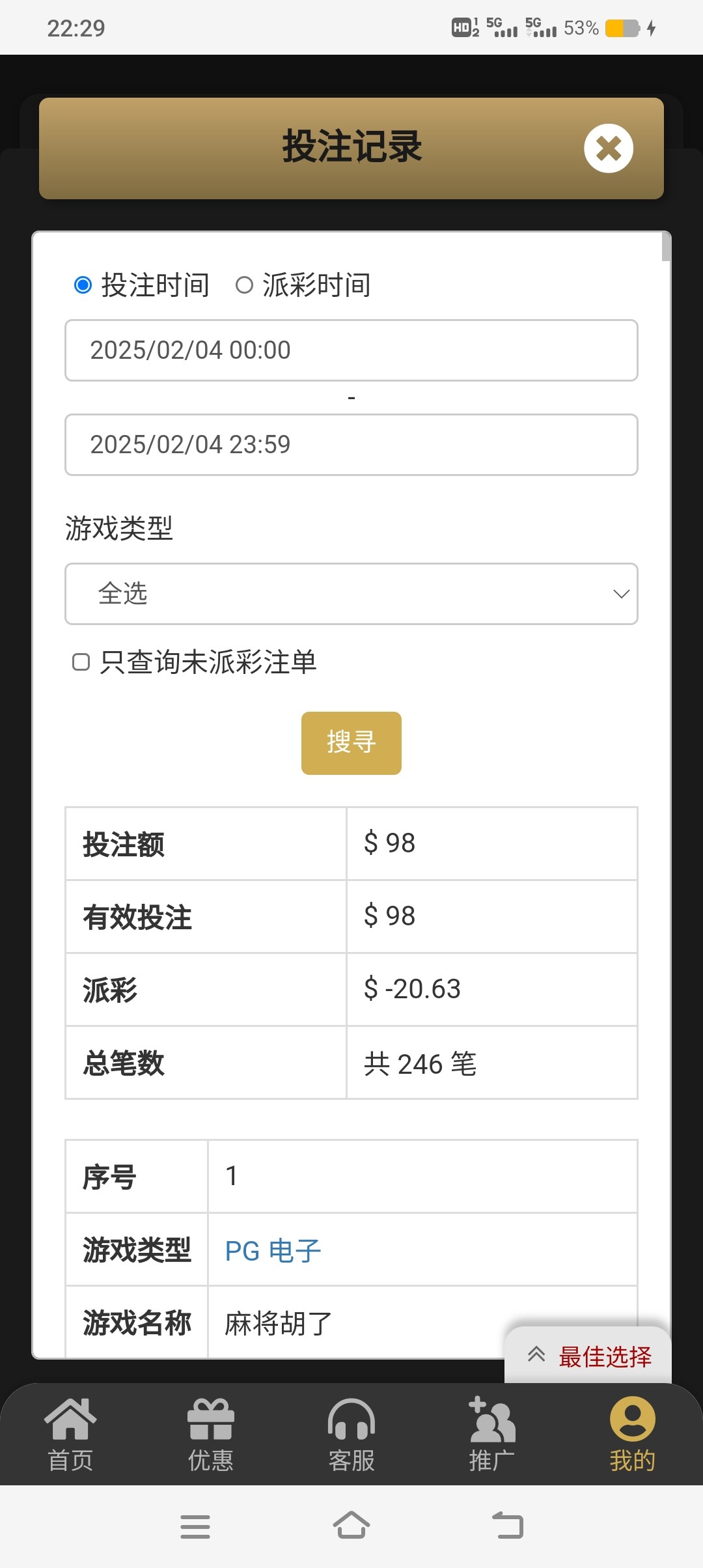Tap the 客服 headset icon
This screenshot has height=1568, width=703.
tap(351, 1421)
